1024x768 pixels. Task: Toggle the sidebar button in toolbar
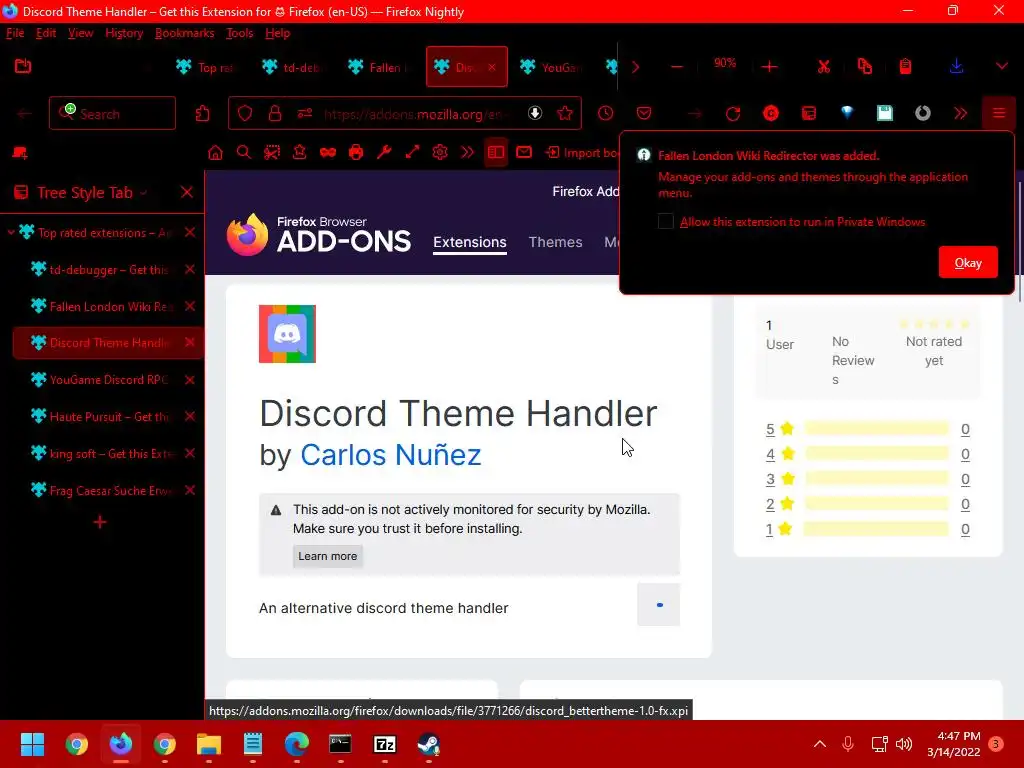pos(496,153)
